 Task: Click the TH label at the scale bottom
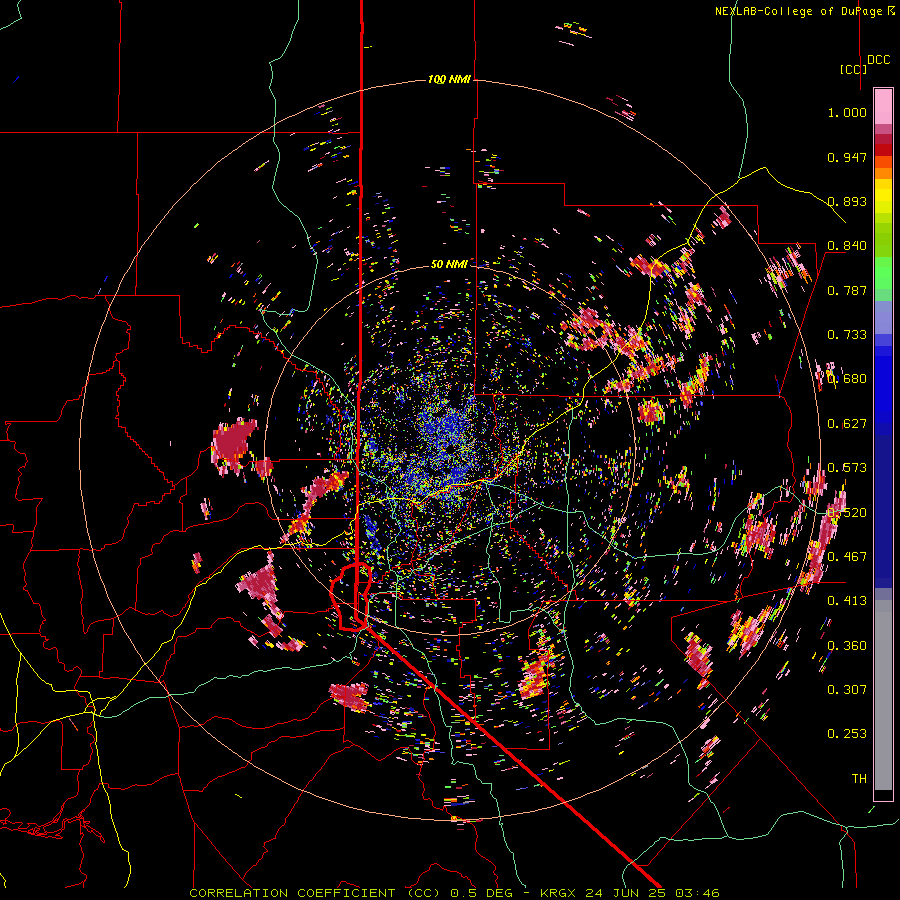click(x=859, y=779)
